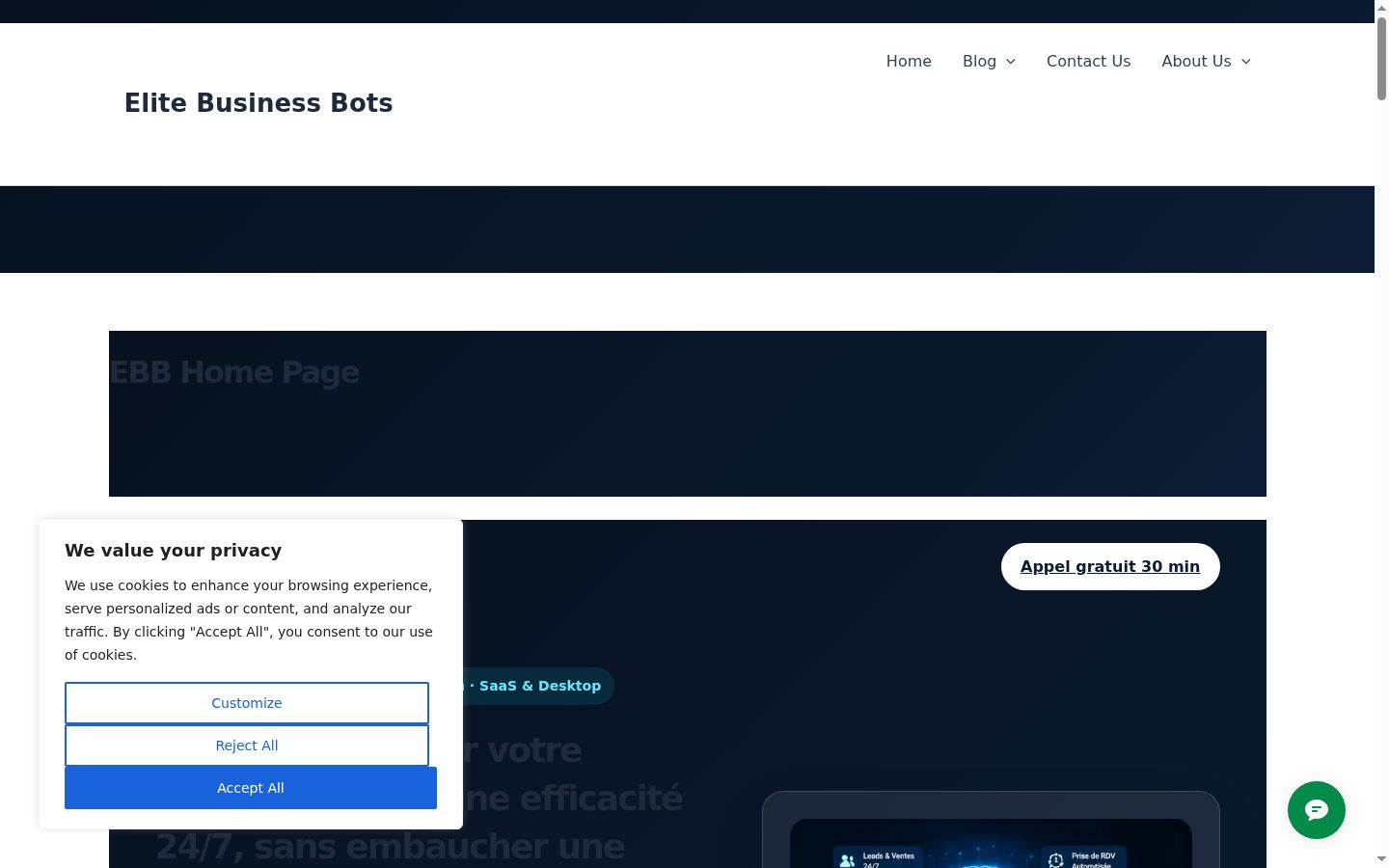
Task: Accept all cookies
Action: (x=251, y=788)
